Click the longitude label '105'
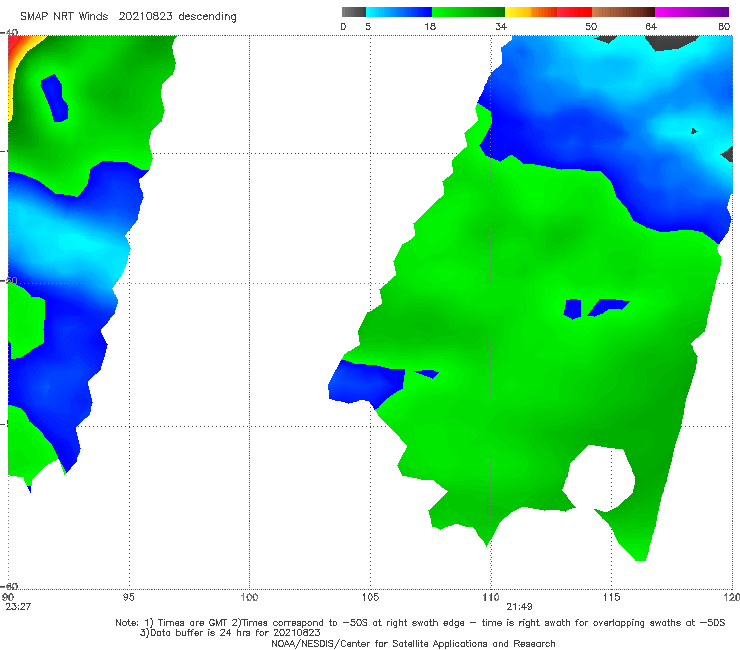This screenshot has height=650, width=740. (x=370, y=597)
